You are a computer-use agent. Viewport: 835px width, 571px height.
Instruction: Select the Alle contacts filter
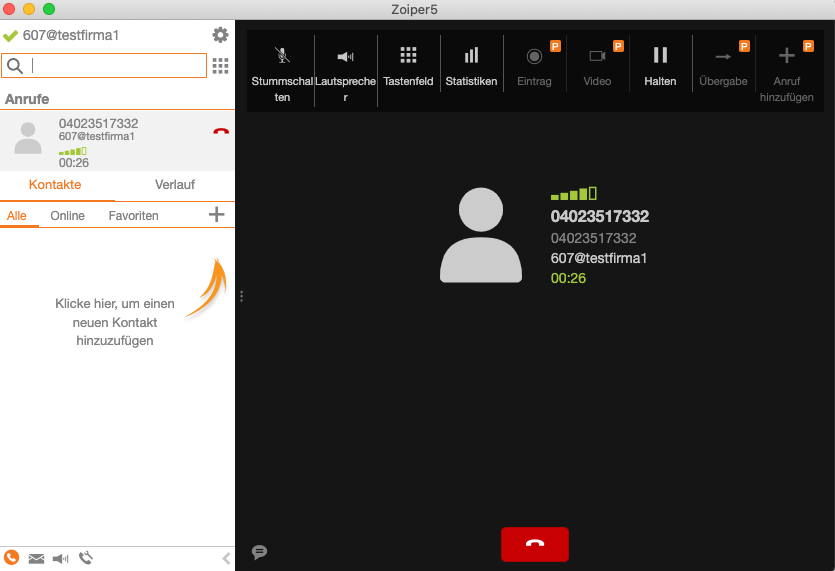point(17,216)
